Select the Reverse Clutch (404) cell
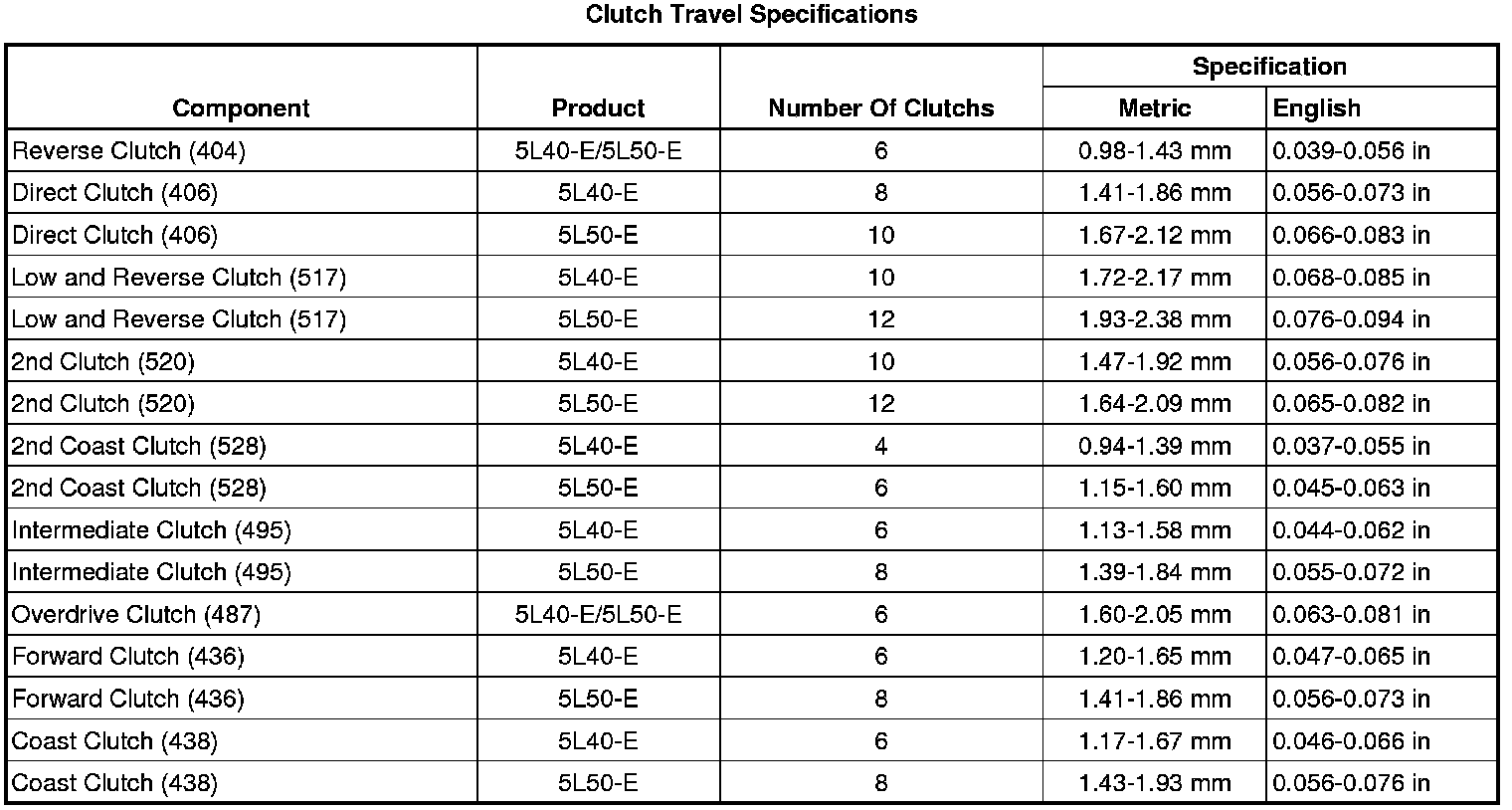The height and width of the screenshot is (810, 1512). (128, 151)
